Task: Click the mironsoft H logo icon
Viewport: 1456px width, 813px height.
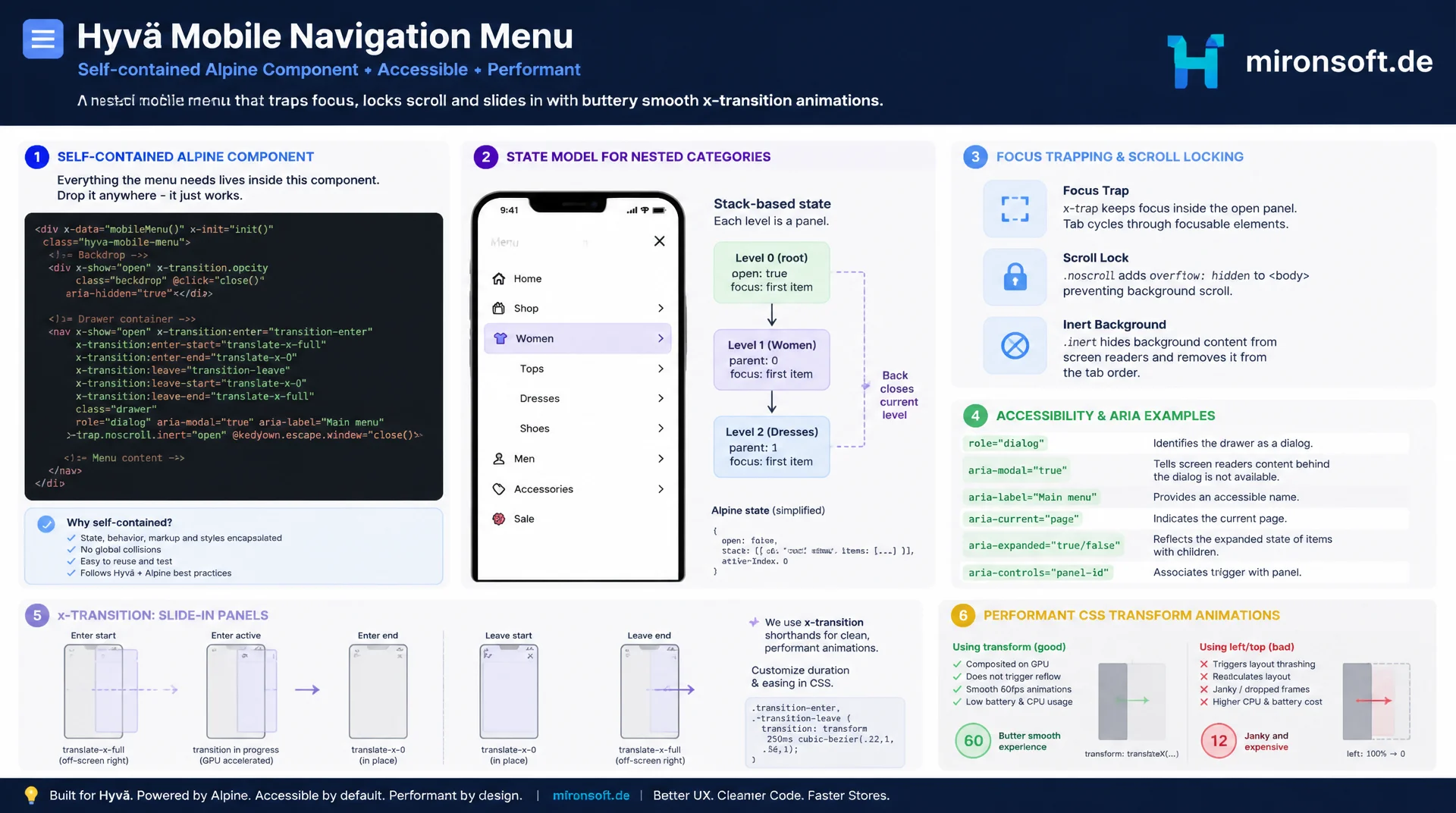Action: coord(1195,61)
